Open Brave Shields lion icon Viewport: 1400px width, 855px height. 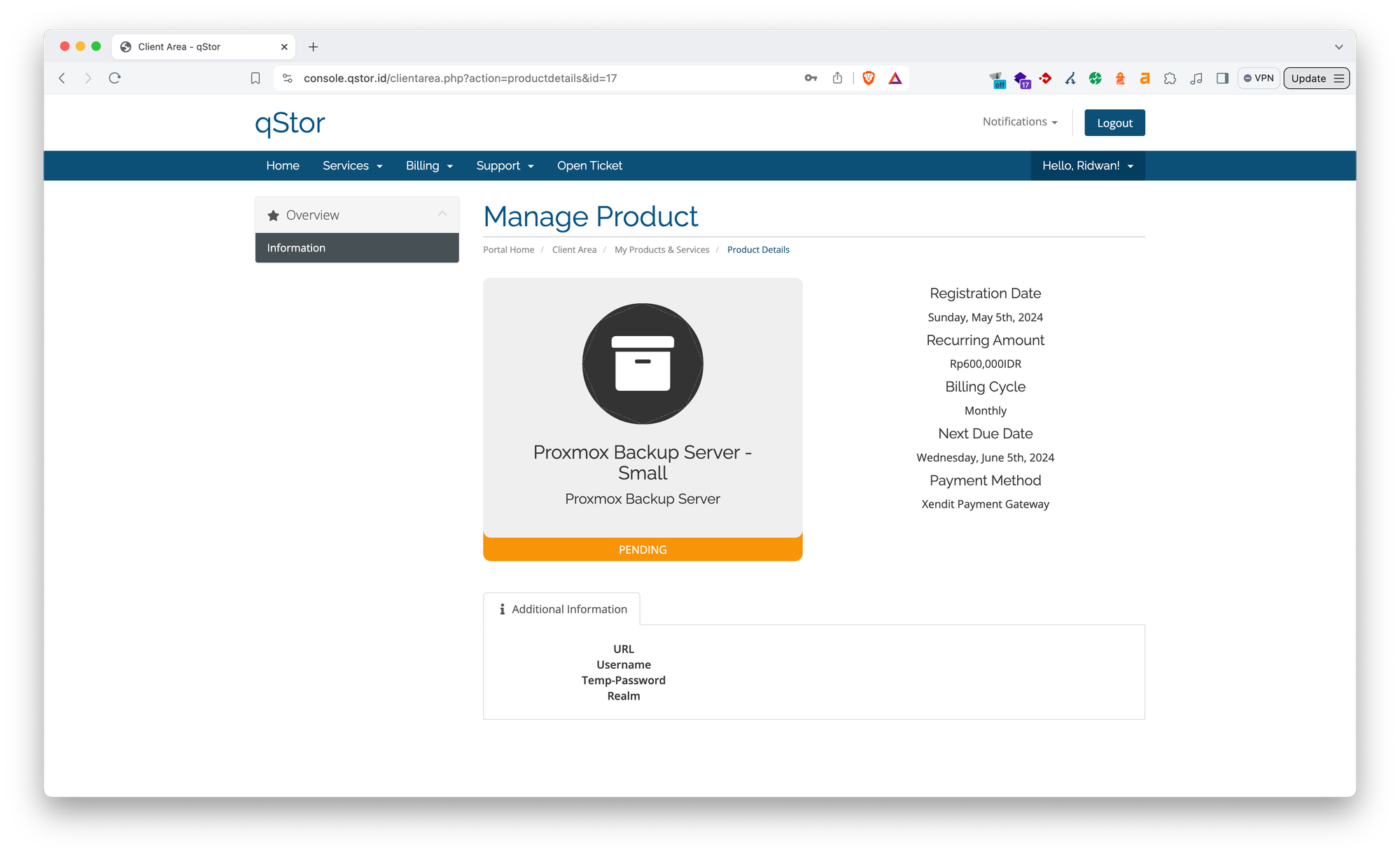click(x=869, y=78)
